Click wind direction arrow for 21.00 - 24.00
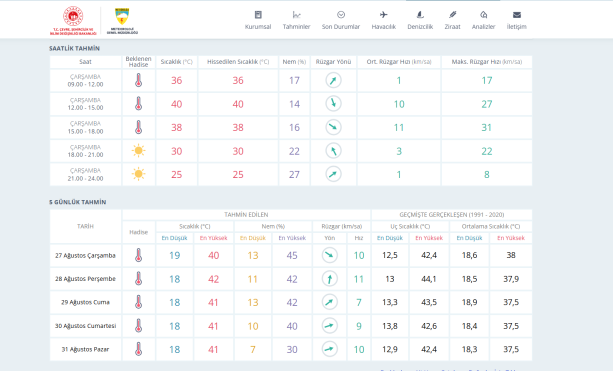Screen dimensions: 613x371 333,174
